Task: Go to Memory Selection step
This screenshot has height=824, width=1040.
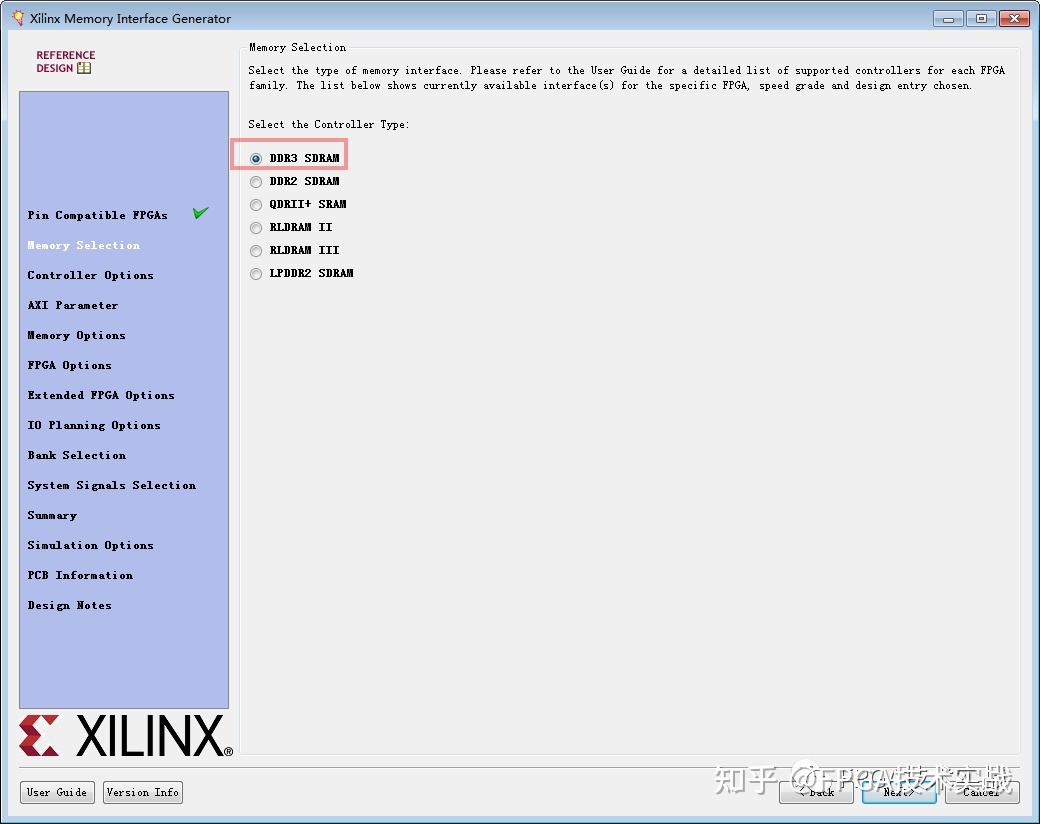Action: tap(83, 245)
